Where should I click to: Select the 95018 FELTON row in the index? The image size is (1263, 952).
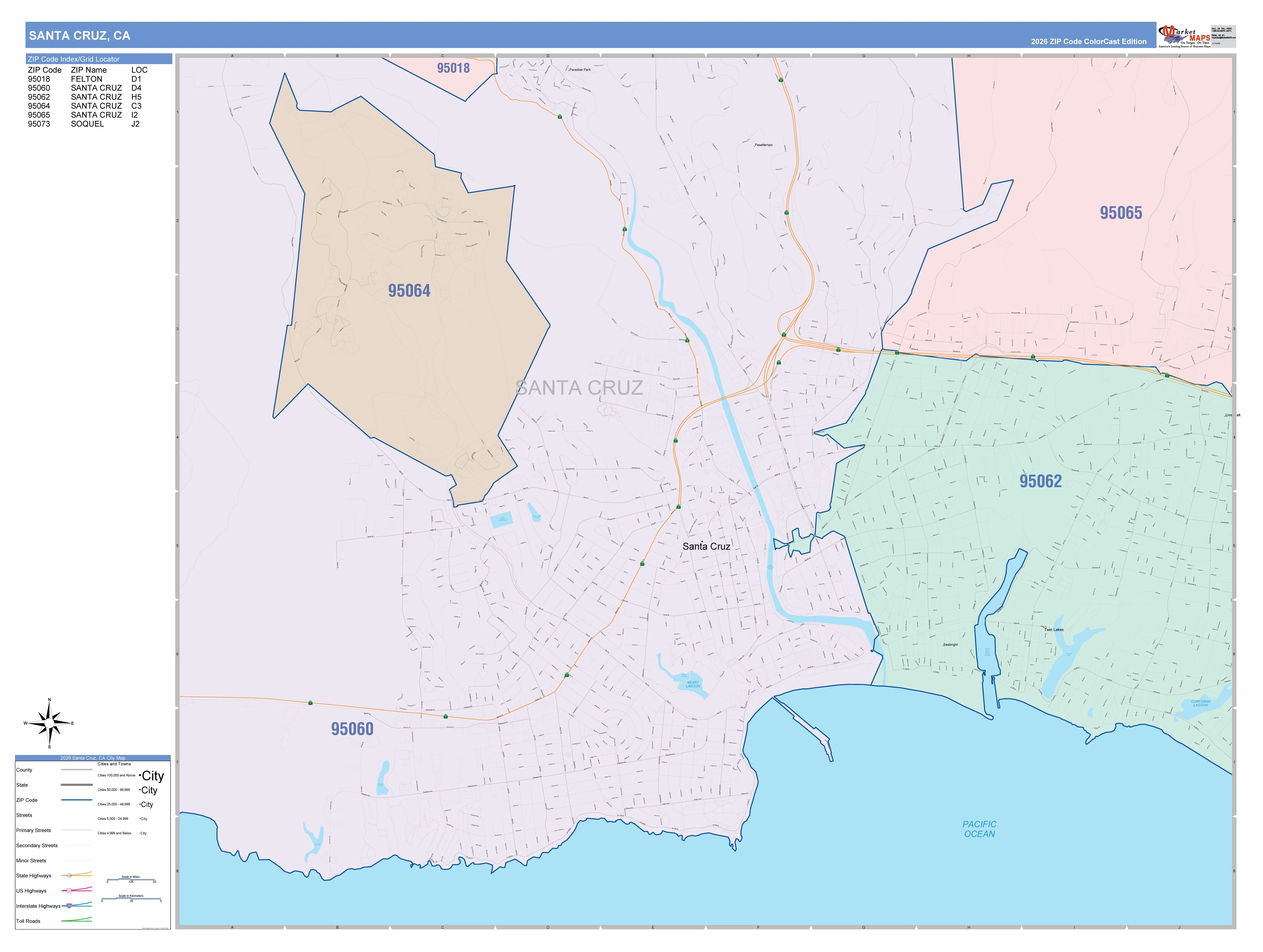click(85, 79)
